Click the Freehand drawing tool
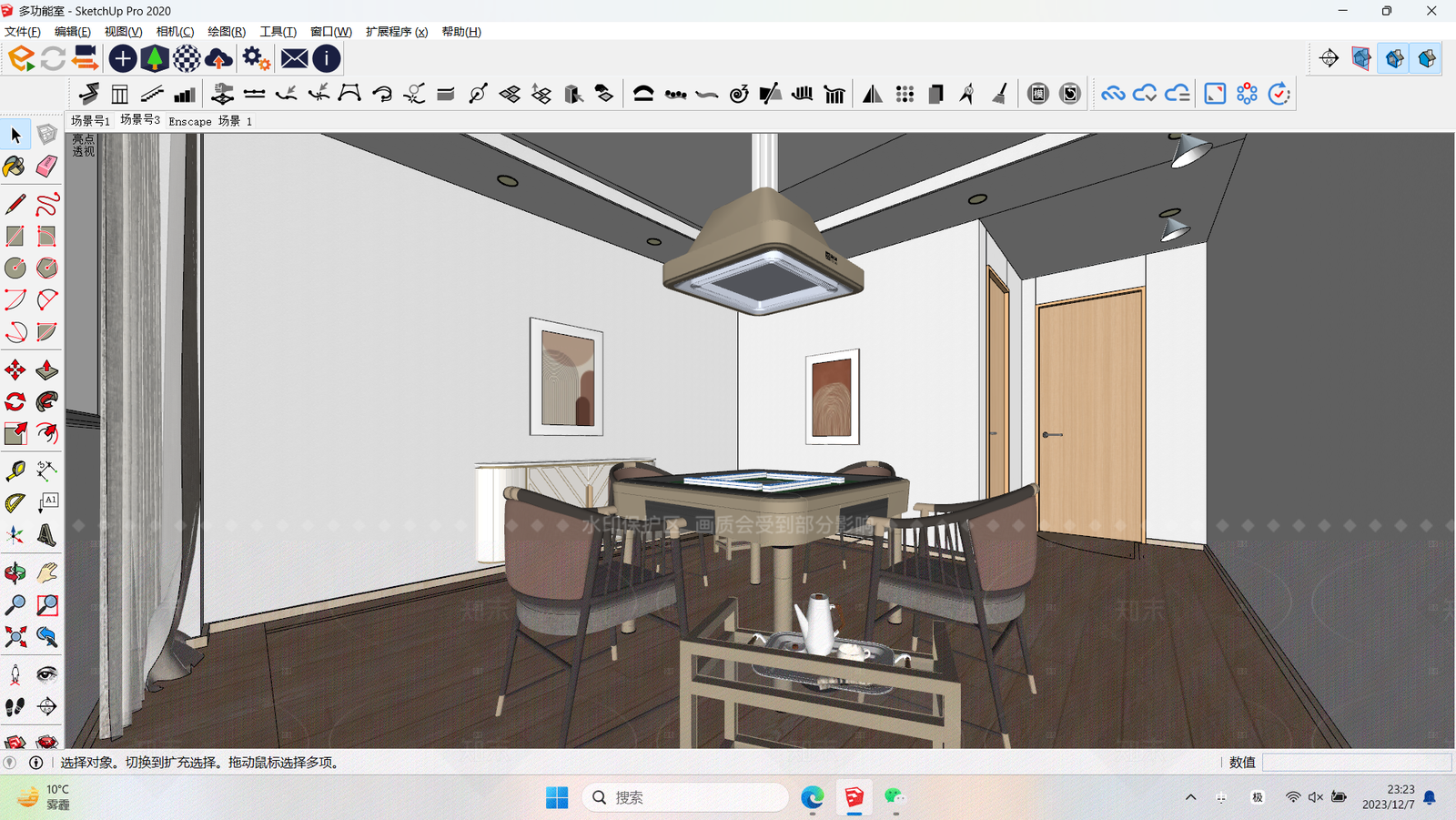 (x=47, y=205)
